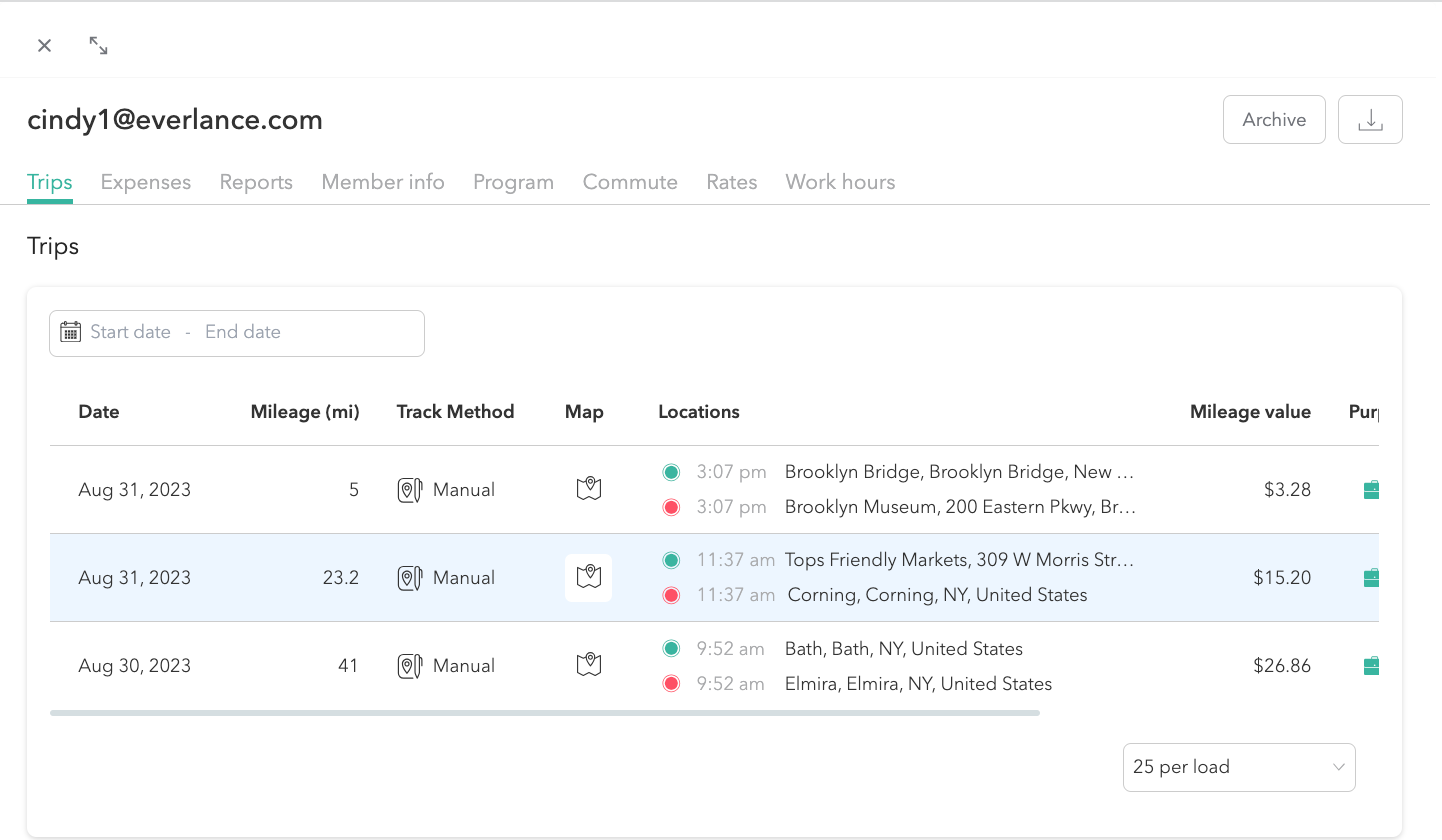Click the End date field
This screenshot has width=1442, height=840.
click(x=243, y=332)
